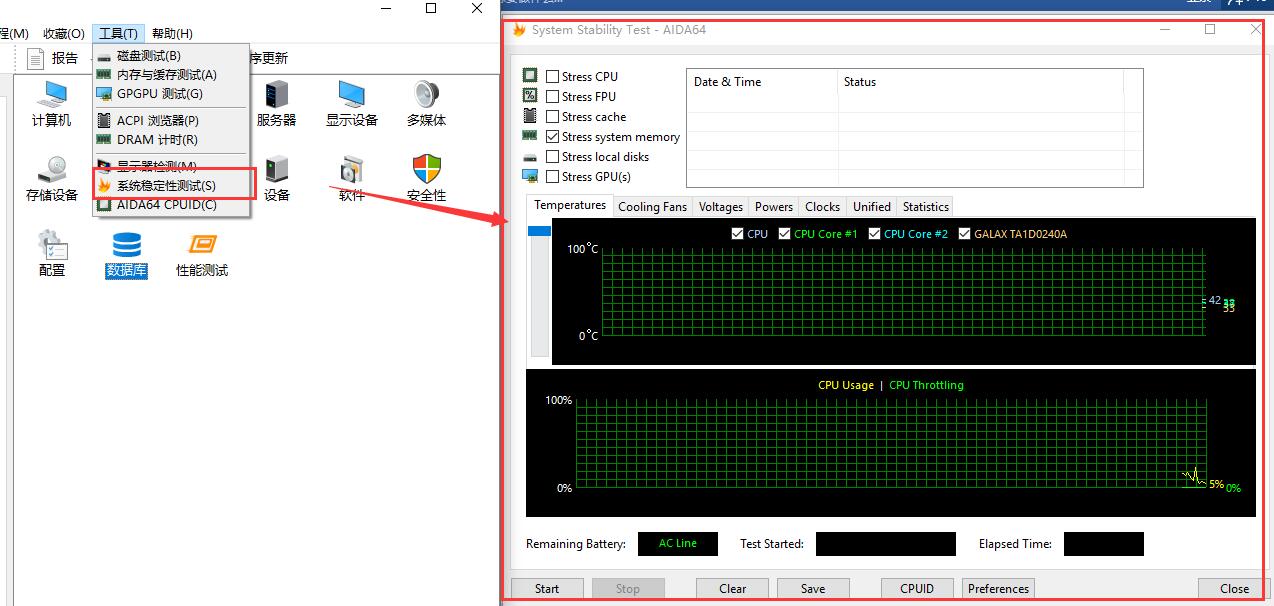Click the CPU Throttling legend label

[x=926, y=385]
